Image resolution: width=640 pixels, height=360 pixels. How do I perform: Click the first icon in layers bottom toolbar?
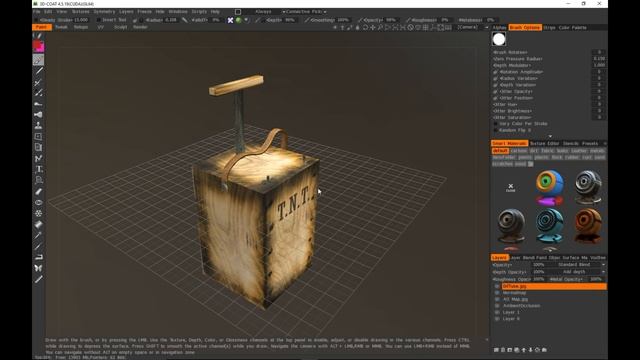496,350
